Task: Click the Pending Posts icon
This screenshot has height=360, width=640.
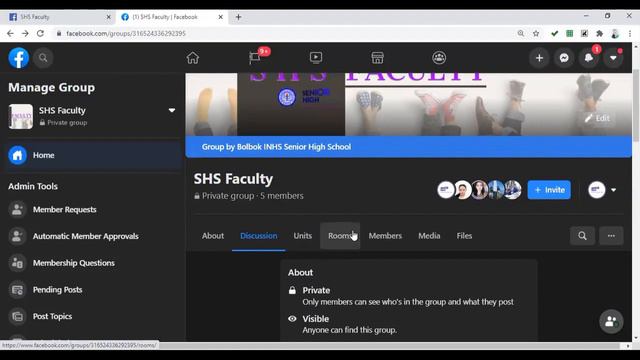Action: point(17,290)
